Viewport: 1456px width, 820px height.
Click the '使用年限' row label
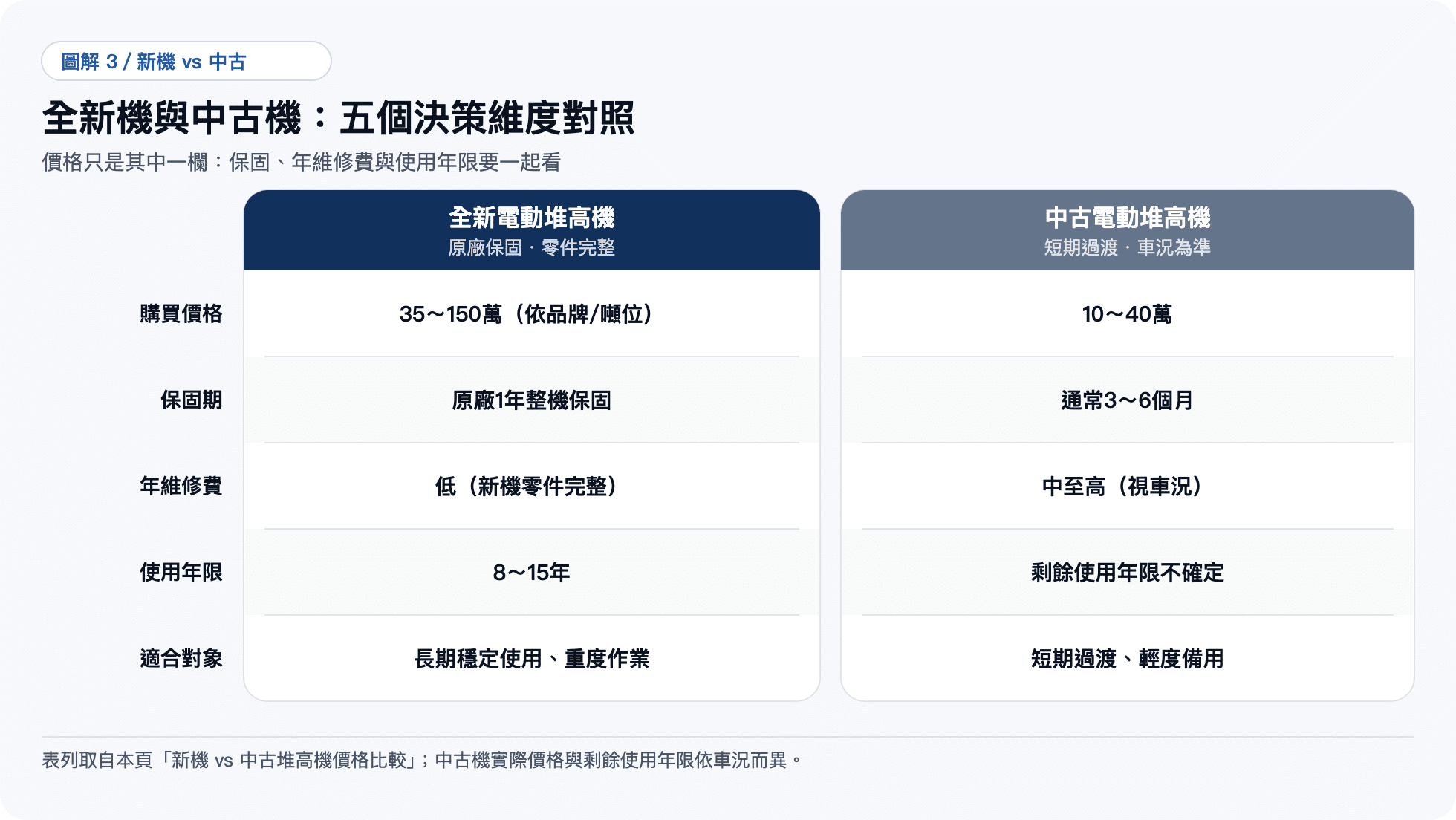[x=181, y=572]
